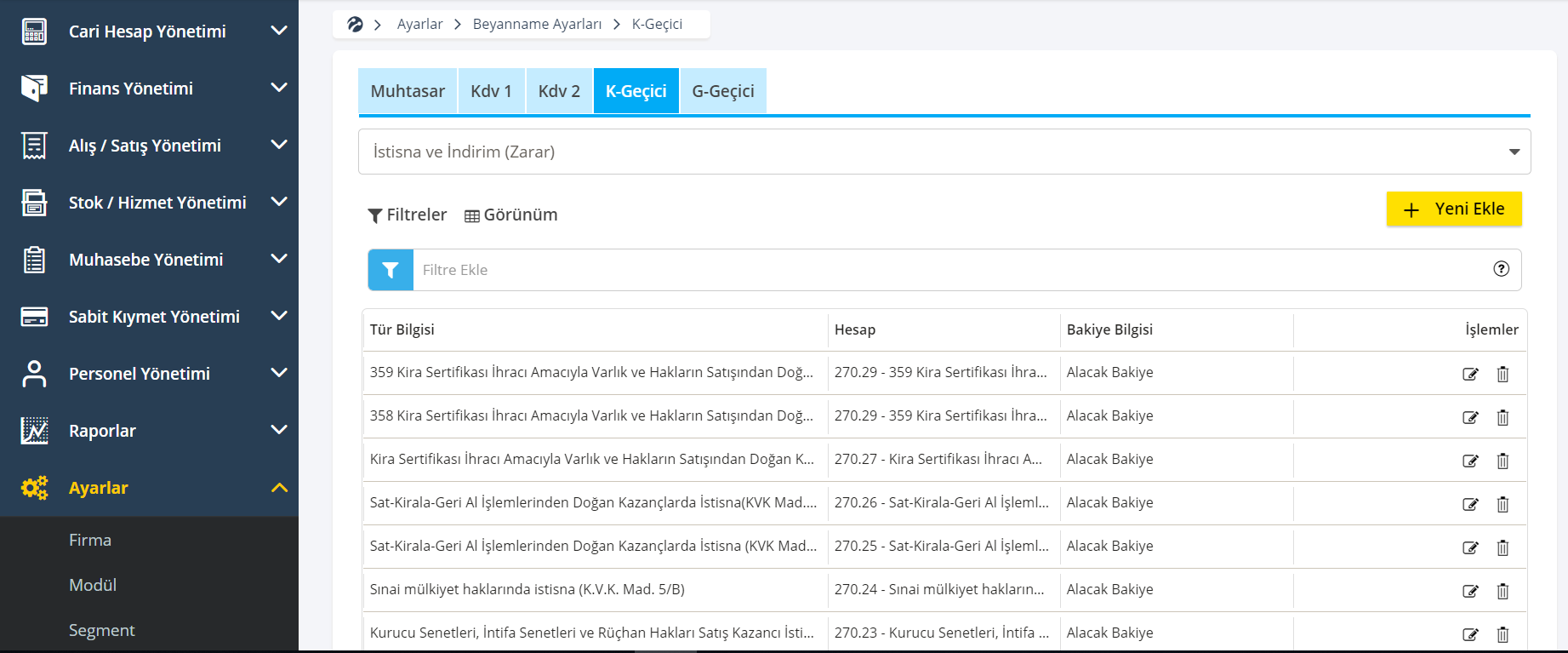
Task: Delete the 270.25 Sat-Kirala-Geri Al row
Action: (1503, 547)
